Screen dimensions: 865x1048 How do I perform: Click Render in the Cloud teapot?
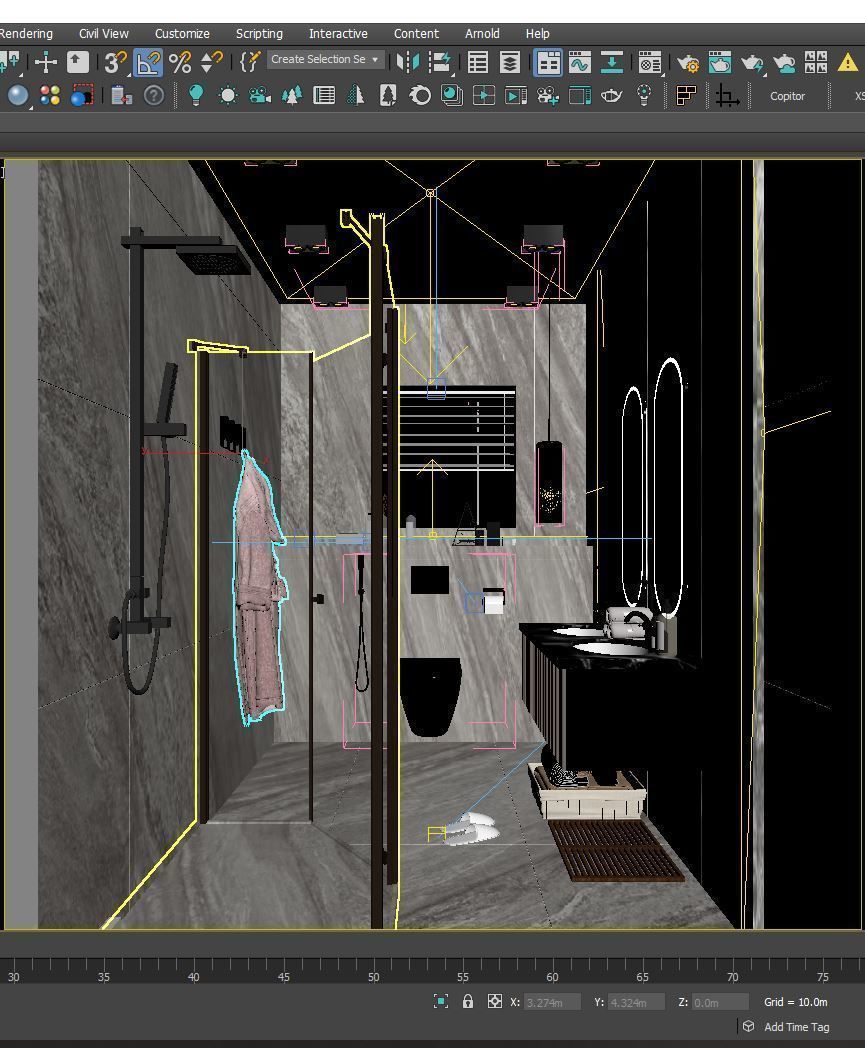tap(784, 63)
